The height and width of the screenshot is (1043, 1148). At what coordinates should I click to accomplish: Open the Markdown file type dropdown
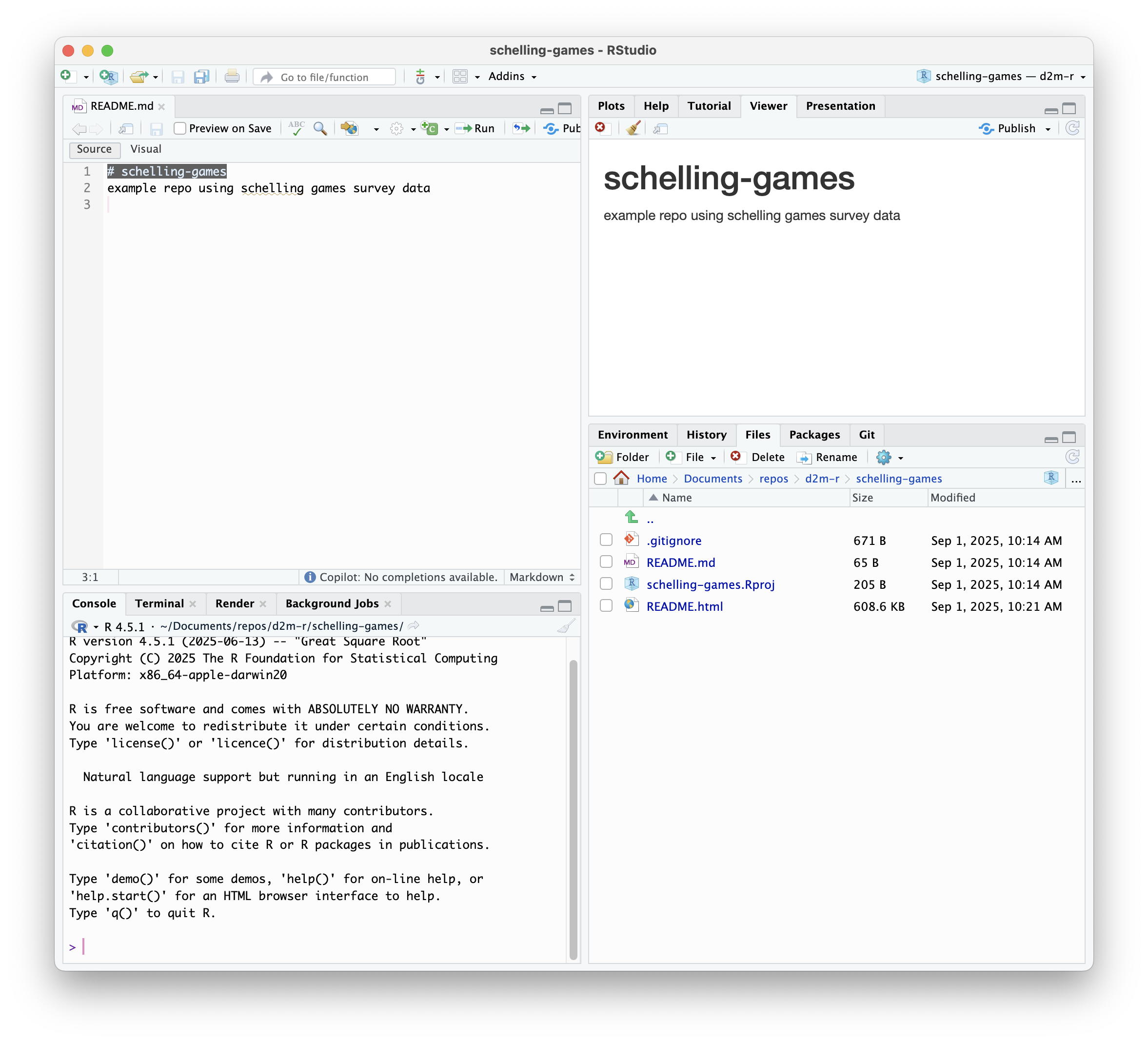541,577
